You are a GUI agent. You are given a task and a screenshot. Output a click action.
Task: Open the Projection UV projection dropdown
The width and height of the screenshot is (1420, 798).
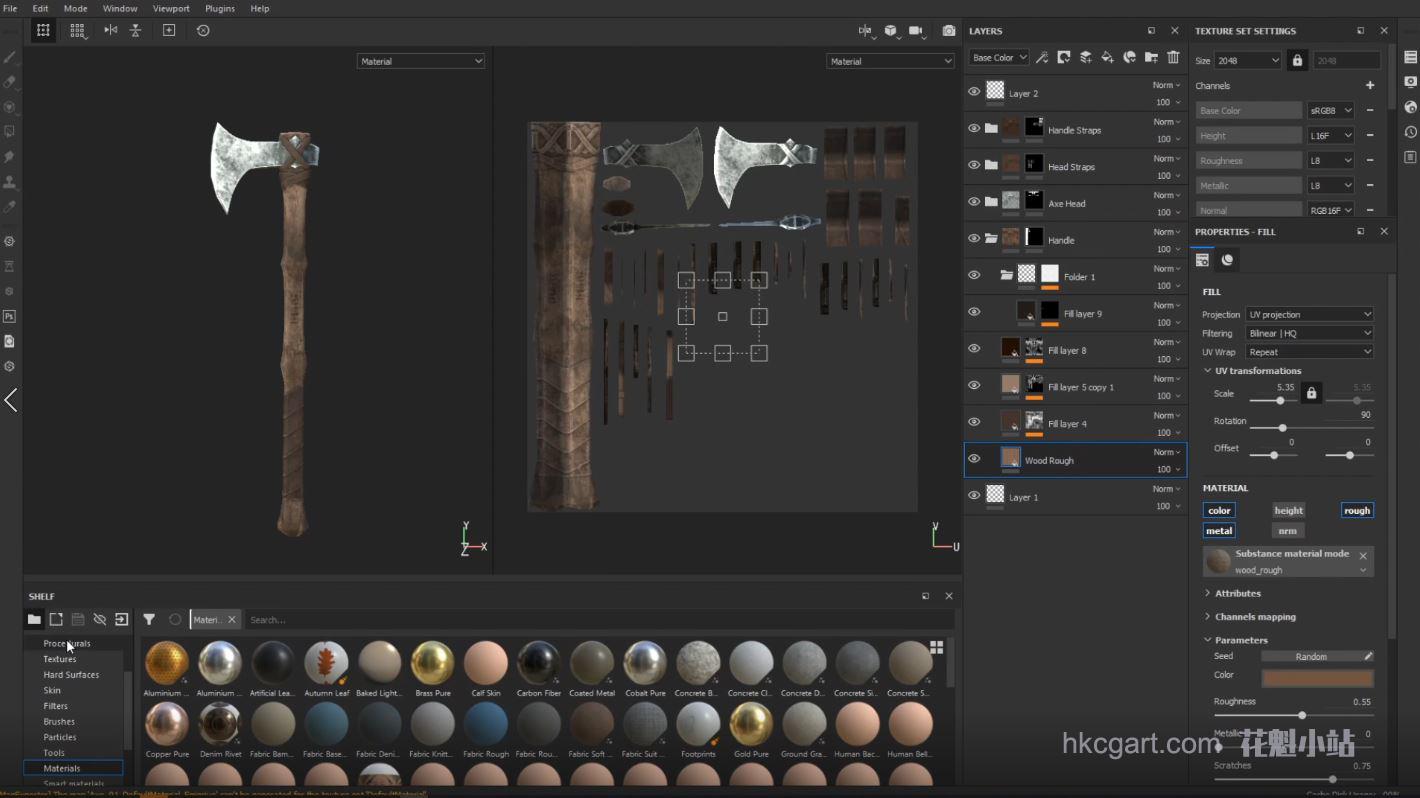1310,314
